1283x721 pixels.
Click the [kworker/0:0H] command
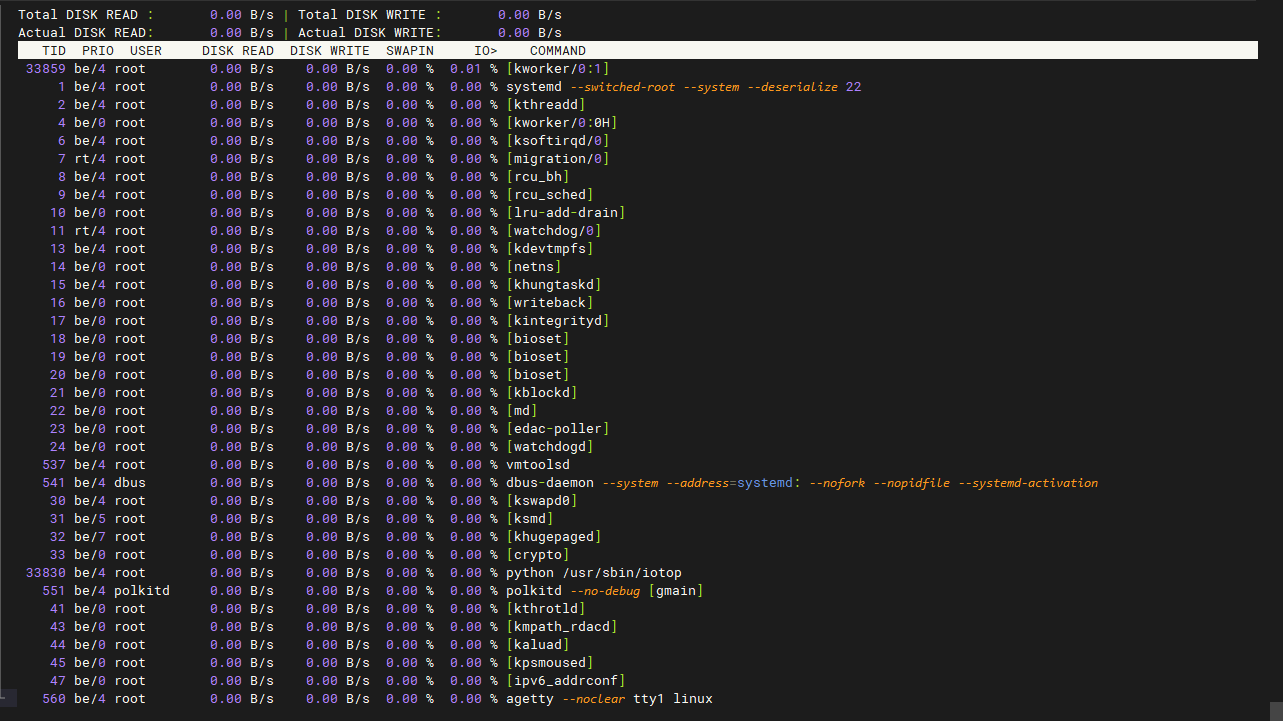click(x=562, y=123)
